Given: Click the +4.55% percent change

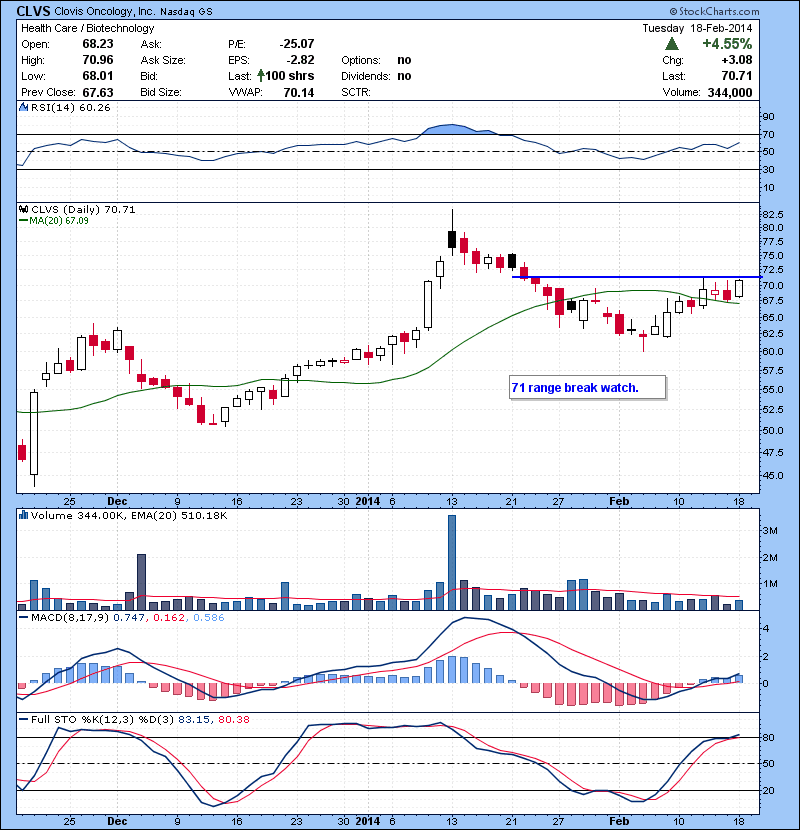Looking at the screenshot, I should 727,43.
